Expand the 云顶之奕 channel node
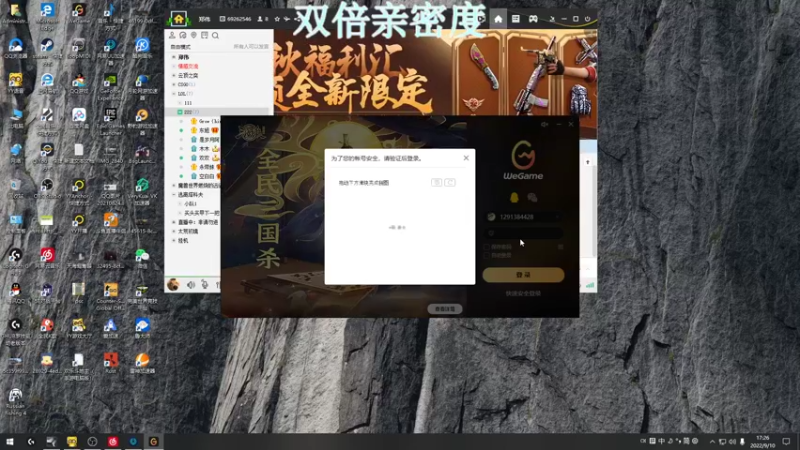This screenshot has height=450, width=800. [174, 76]
